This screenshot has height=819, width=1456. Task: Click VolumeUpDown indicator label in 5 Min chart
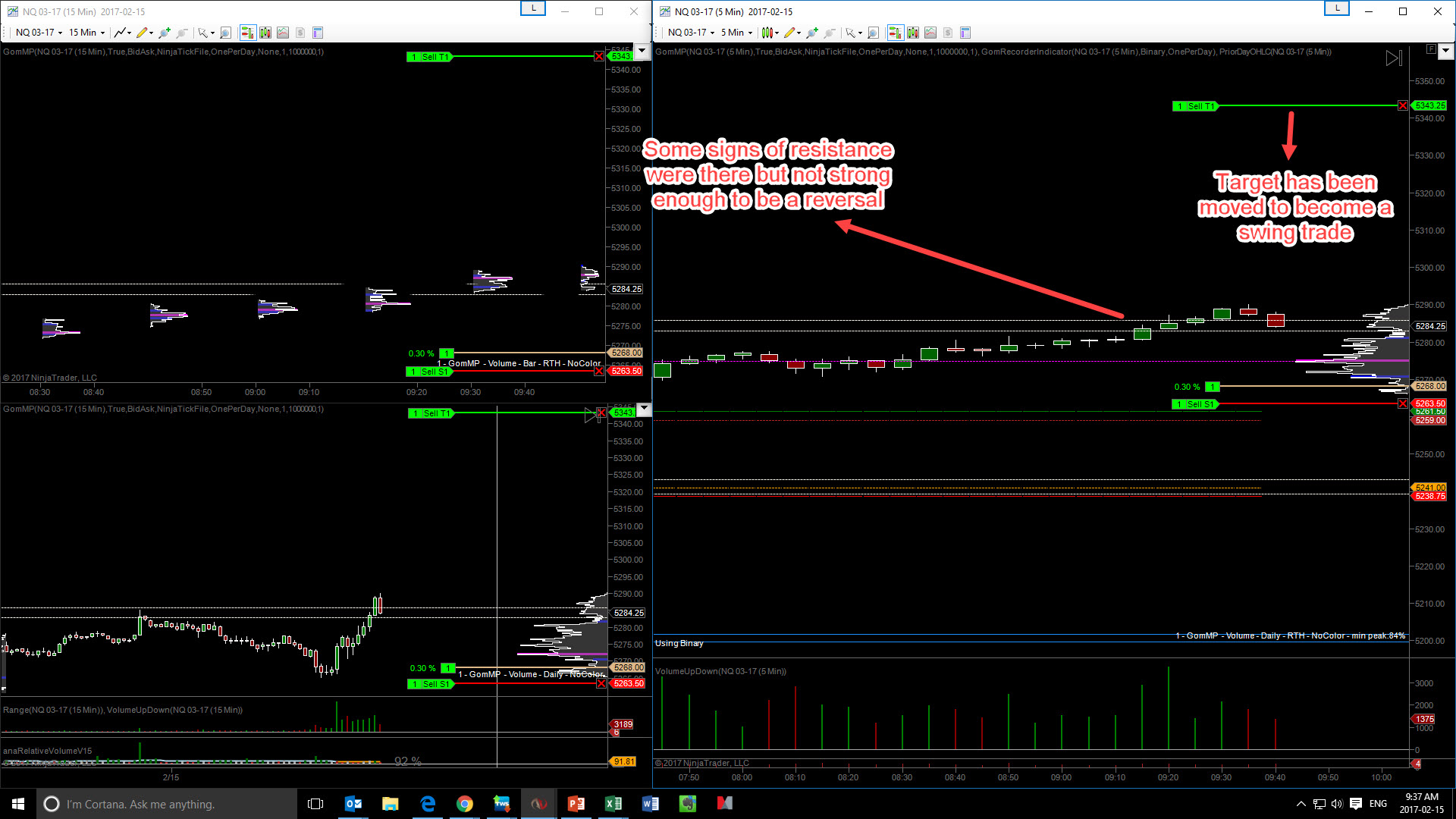coord(720,671)
